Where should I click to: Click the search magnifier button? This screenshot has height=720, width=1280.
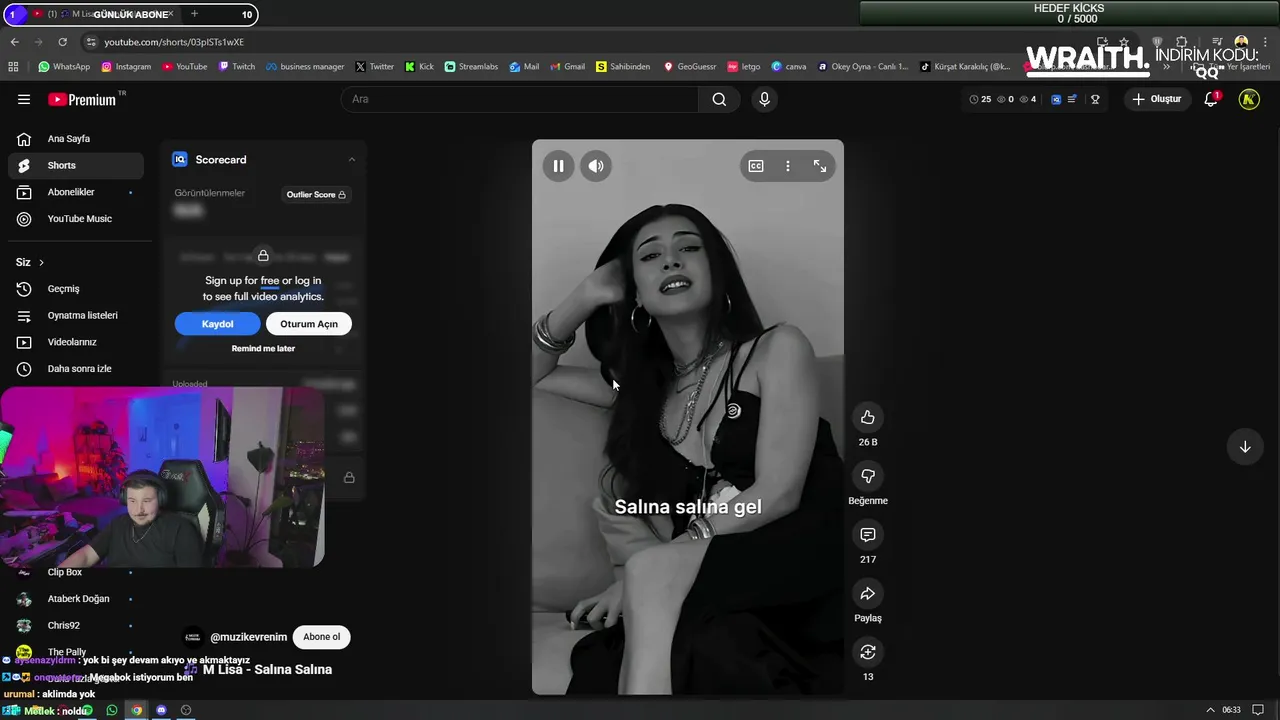click(719, 99)
